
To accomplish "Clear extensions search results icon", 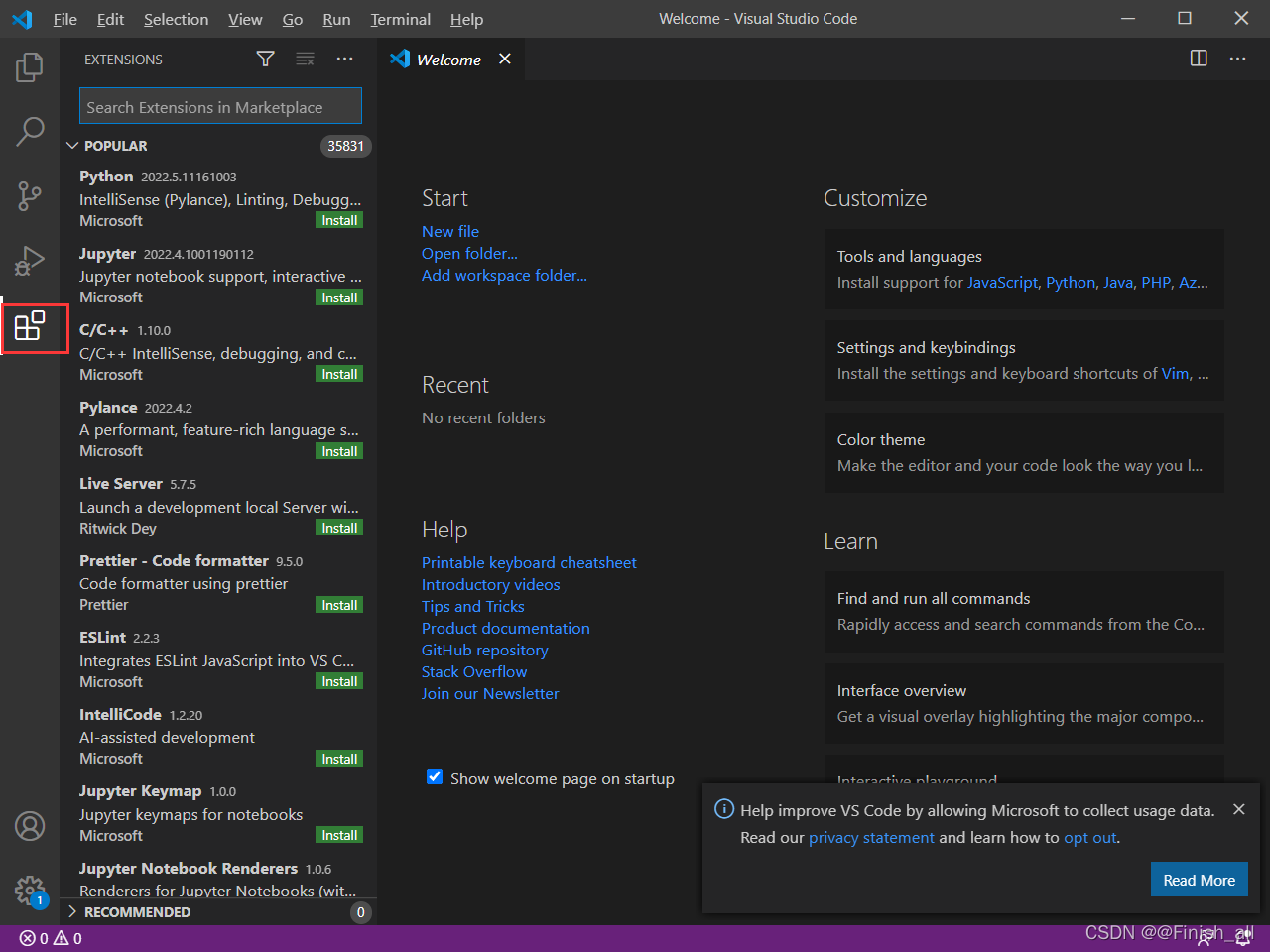I will 305,59.
